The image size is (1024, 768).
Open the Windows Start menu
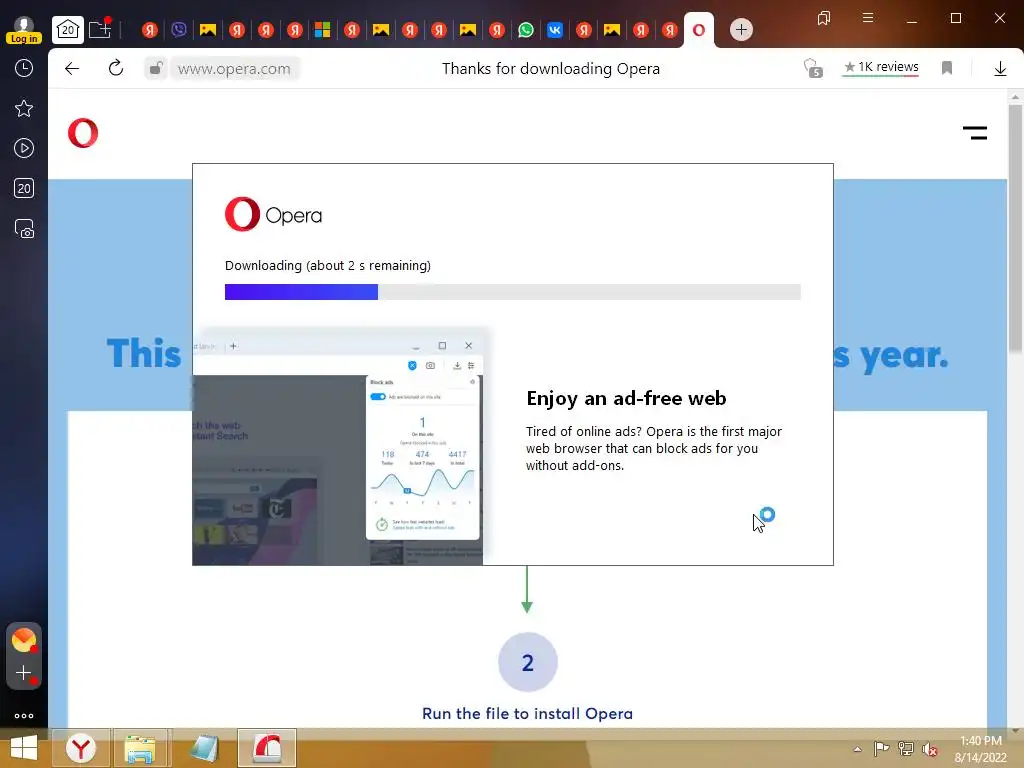pyautogui.click(x=24, y=748)
